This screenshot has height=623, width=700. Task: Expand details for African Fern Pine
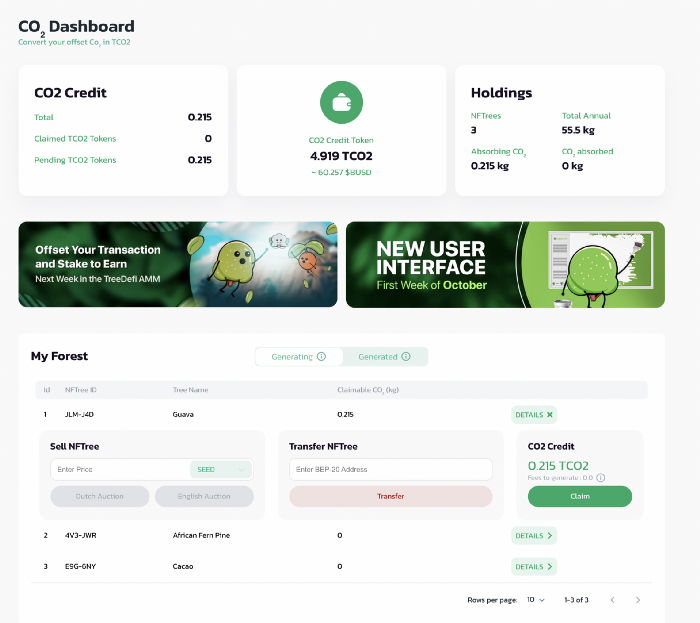click(534, 536)
